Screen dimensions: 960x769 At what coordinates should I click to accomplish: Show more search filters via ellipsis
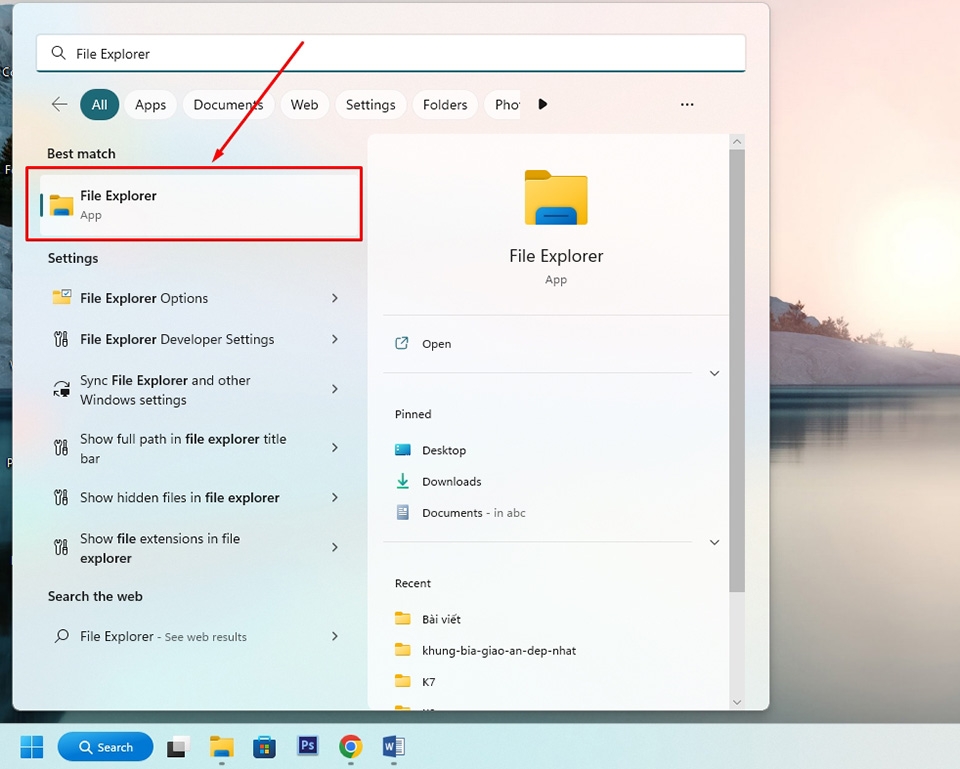pyautogui.click(x=687, y=104)
